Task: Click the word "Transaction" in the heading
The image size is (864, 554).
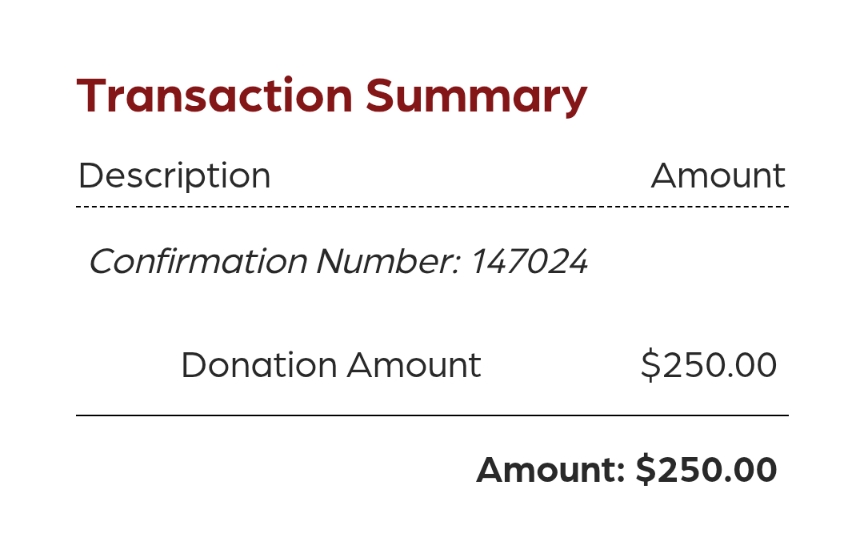Action: point(214,96)
